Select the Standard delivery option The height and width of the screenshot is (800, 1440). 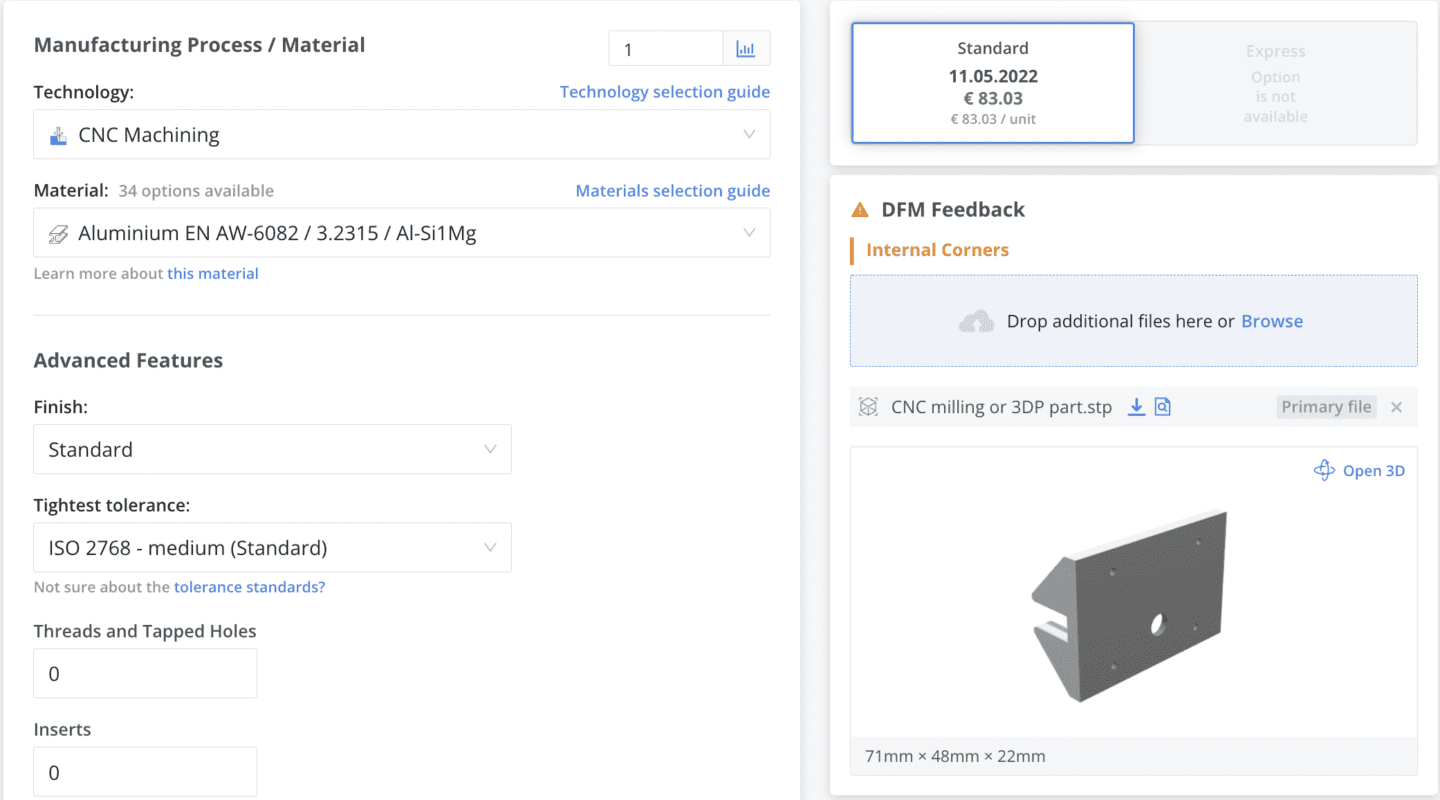coord(992,83)
